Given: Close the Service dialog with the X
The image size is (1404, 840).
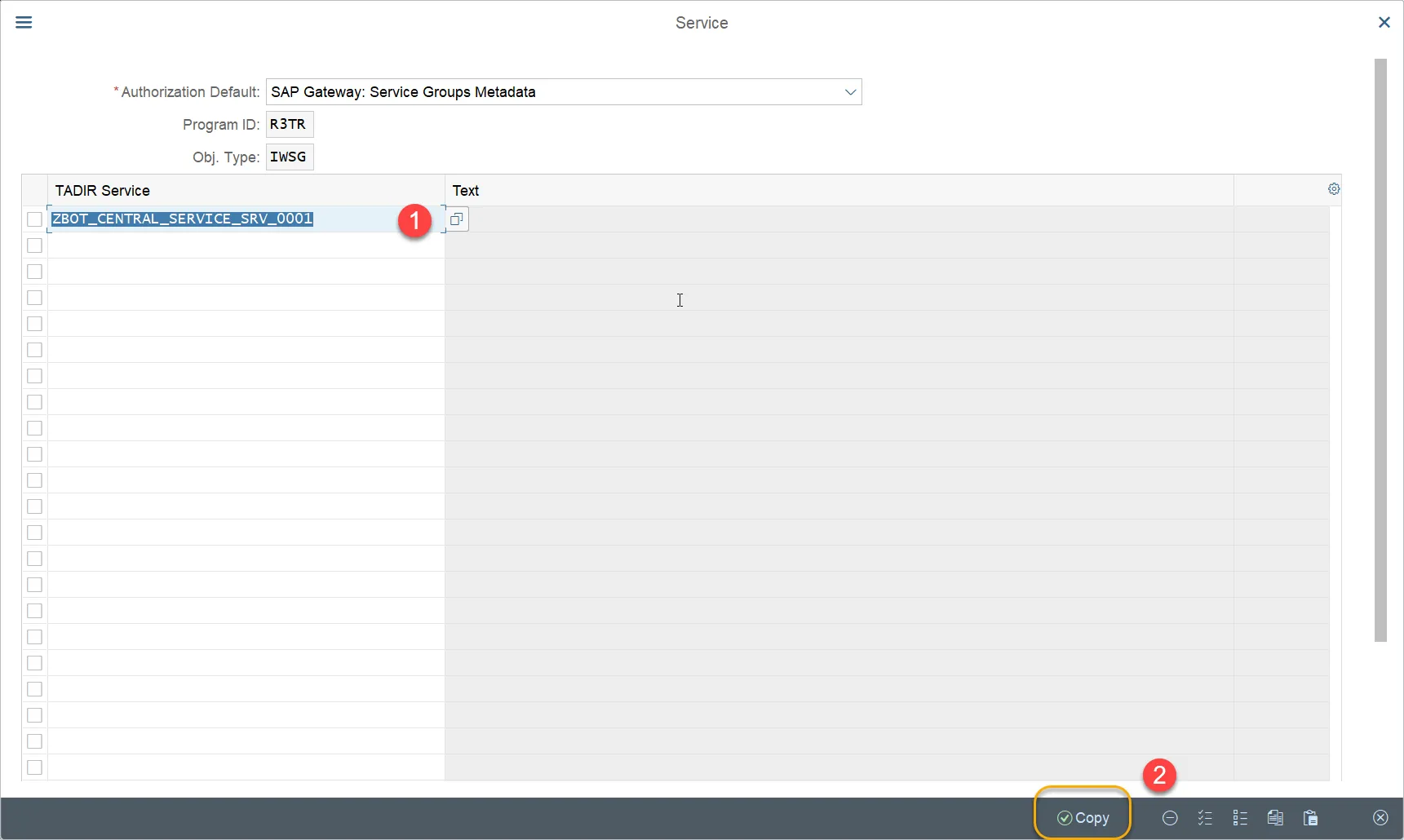Looking at the screenshot, I should coord(1384,22).
